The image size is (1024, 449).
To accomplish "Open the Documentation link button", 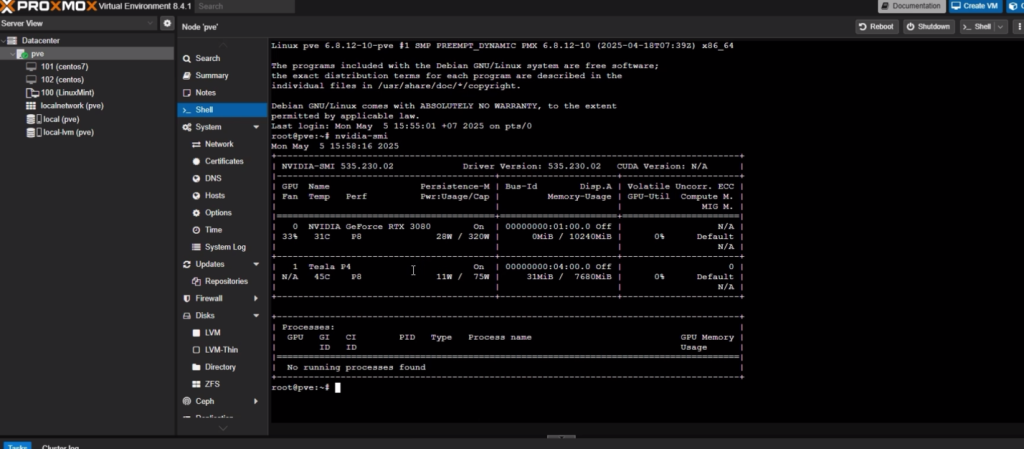I will point(911,6).
